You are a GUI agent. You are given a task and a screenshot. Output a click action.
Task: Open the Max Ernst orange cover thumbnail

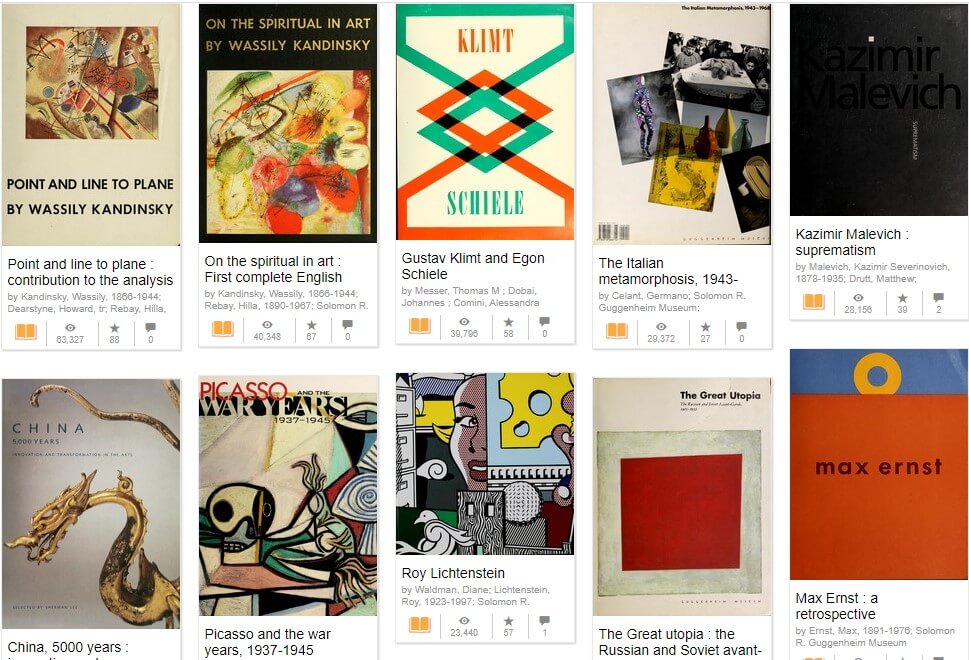[x=879, y=464]
